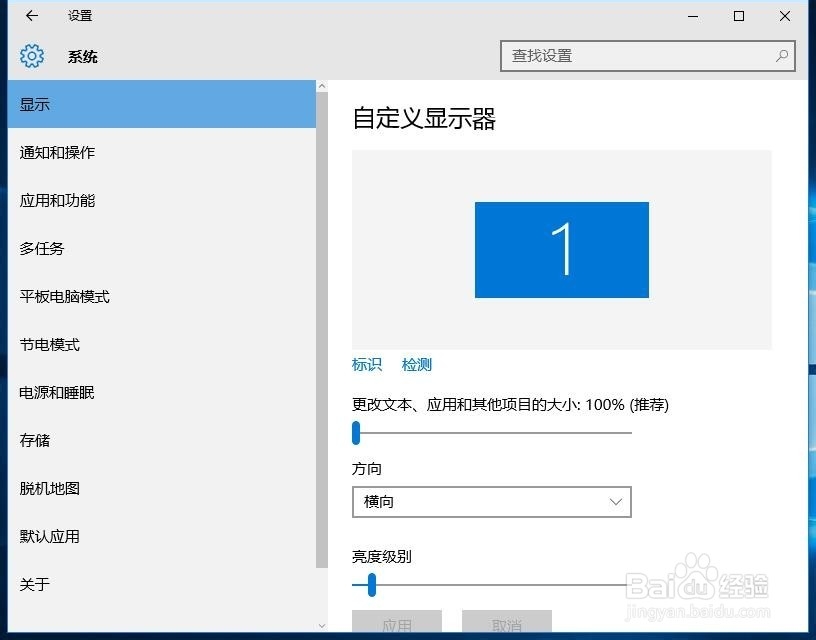
Task: Open the 应用和功能 section
Action: [x=55, y=200]
